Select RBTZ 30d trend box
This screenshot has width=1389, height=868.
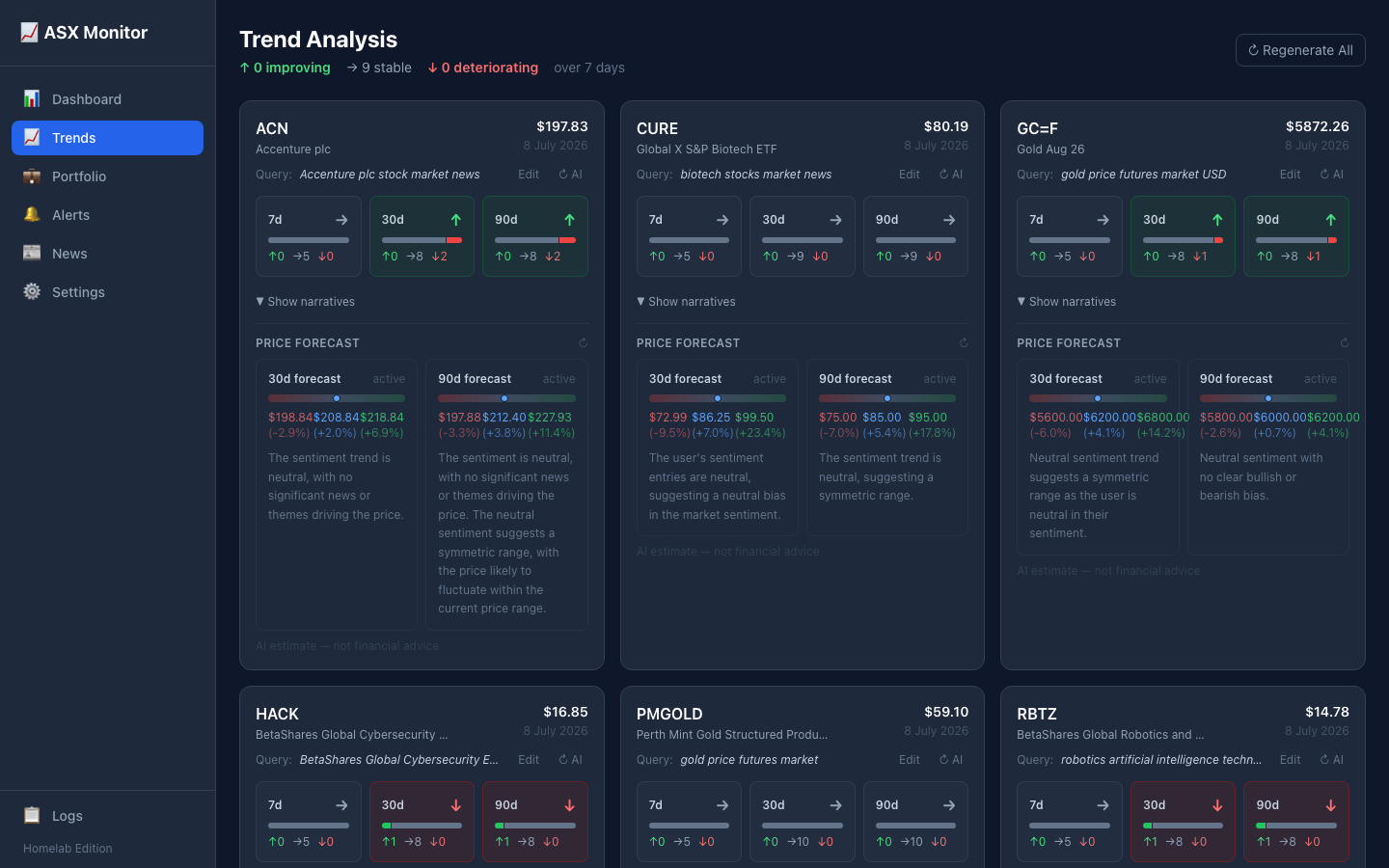pos(1183,822)
